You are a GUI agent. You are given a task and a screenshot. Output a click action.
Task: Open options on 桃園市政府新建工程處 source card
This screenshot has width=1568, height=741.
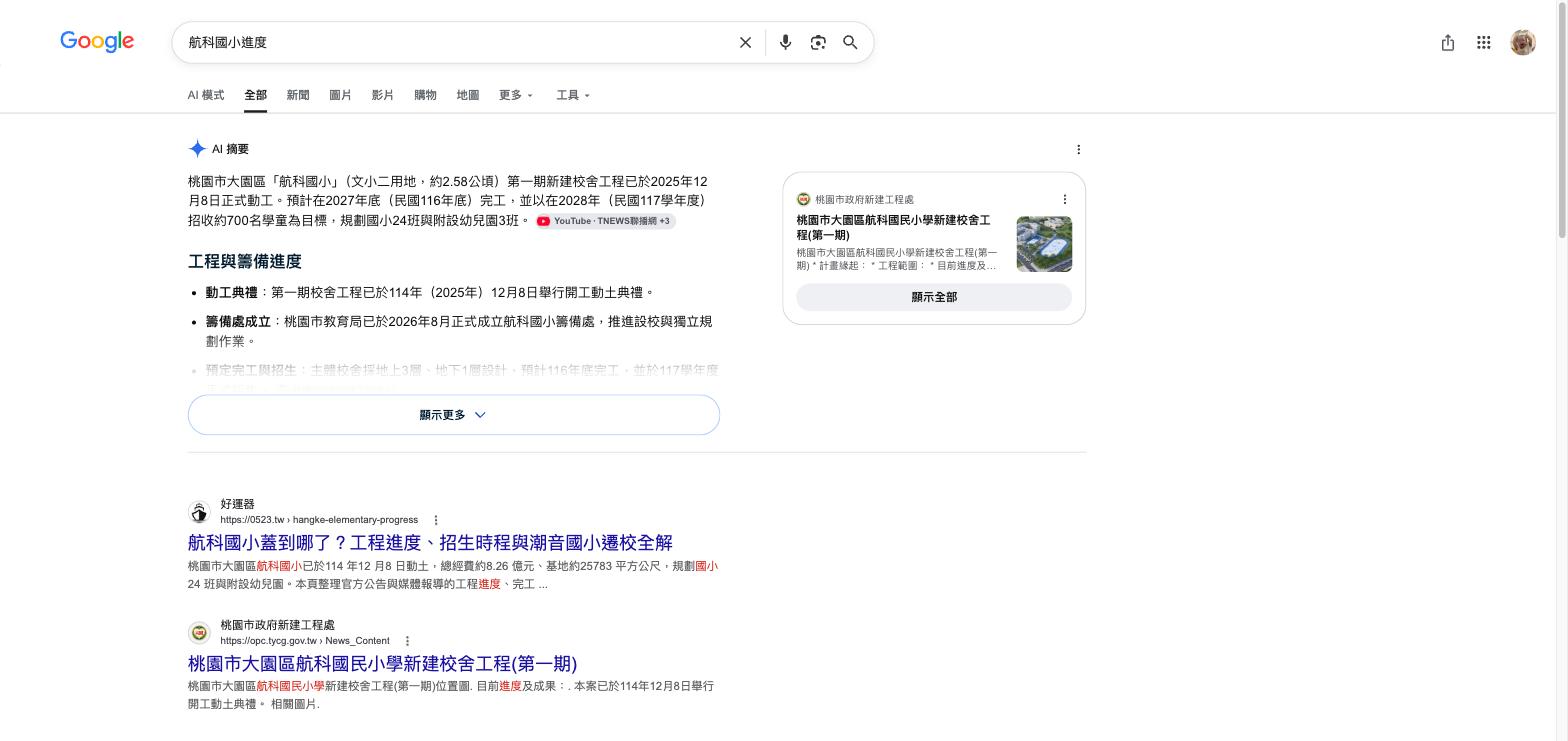[x=1064, y=199]
